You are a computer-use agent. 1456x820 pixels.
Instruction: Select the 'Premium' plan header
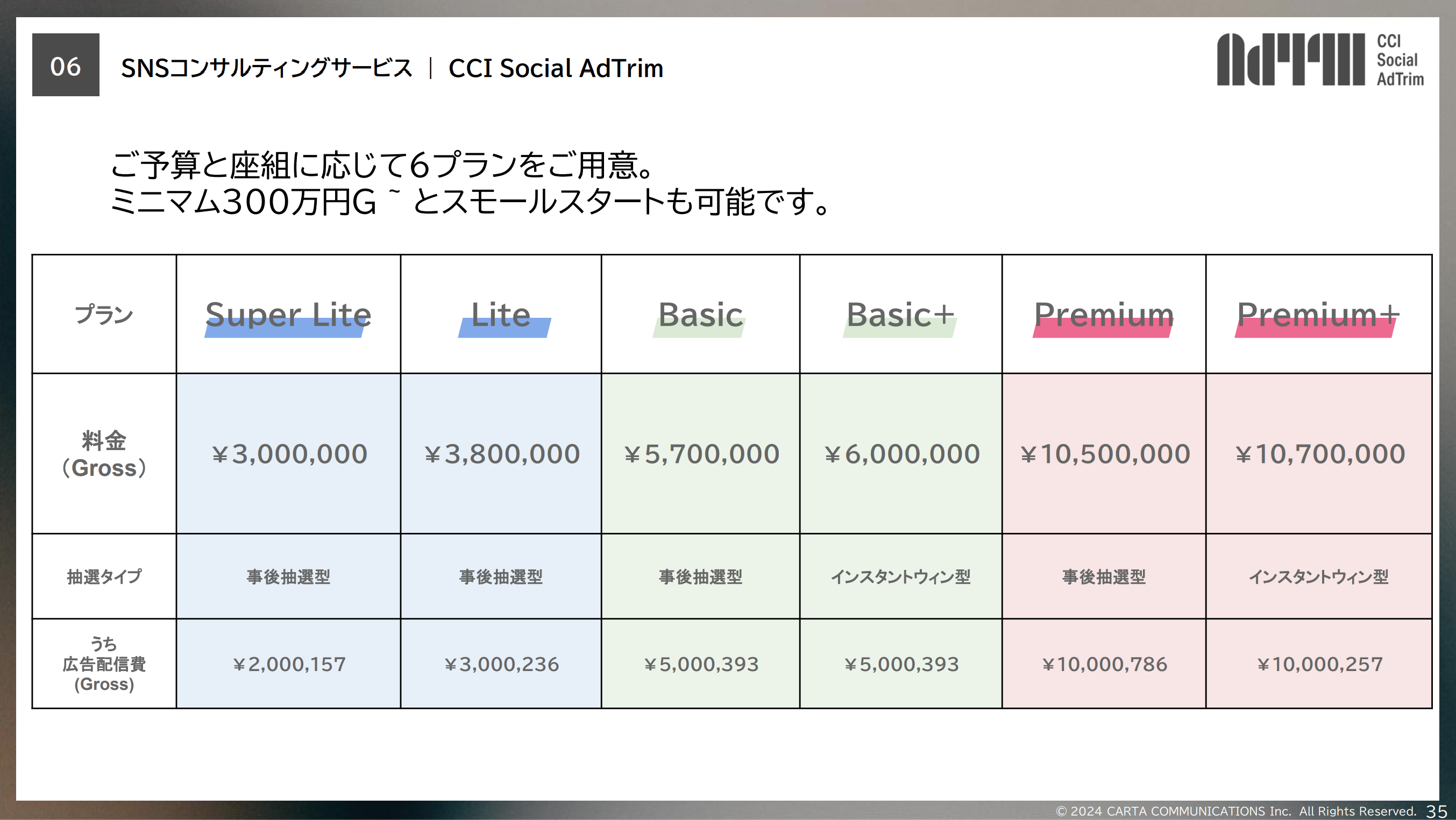click(1103, 315)
